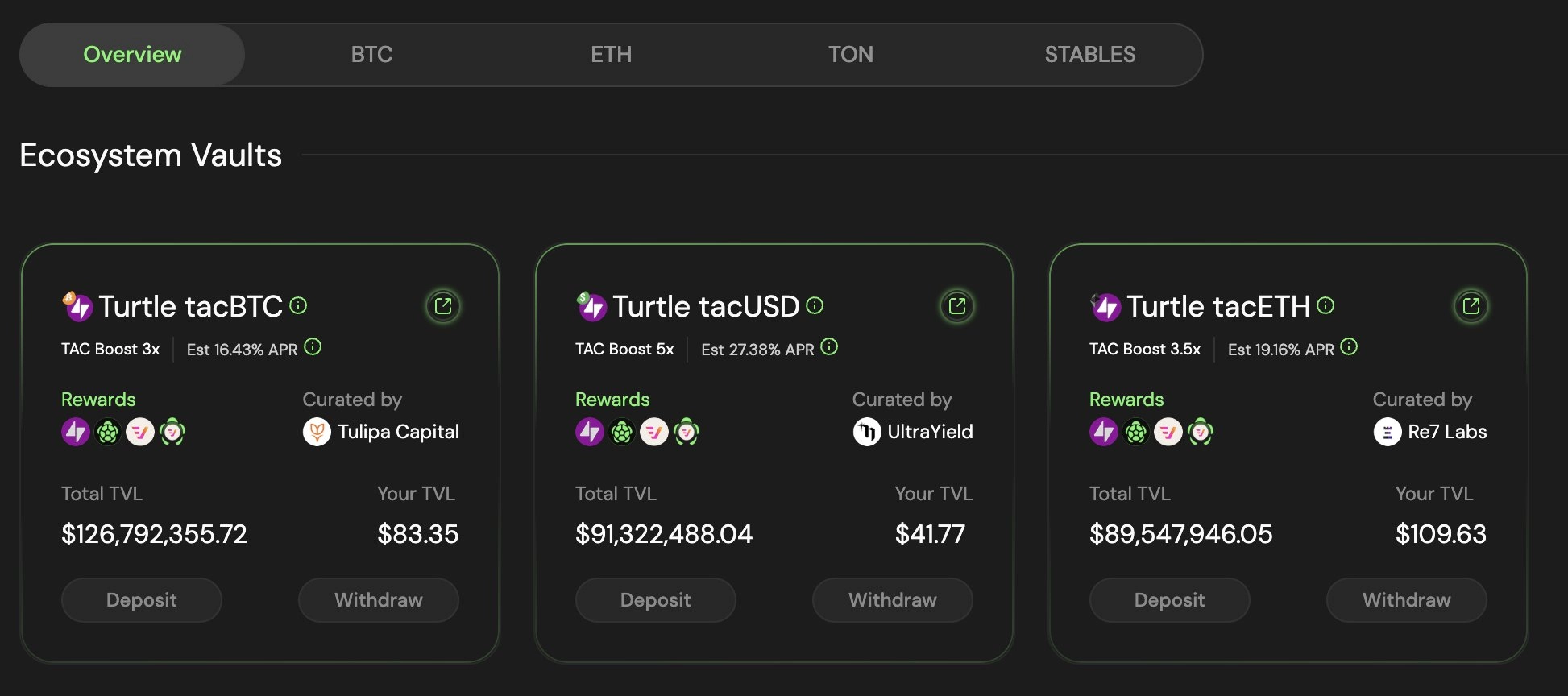
Task: Click the info icon next to Turtle tacBTC
Action: (299, 307)
